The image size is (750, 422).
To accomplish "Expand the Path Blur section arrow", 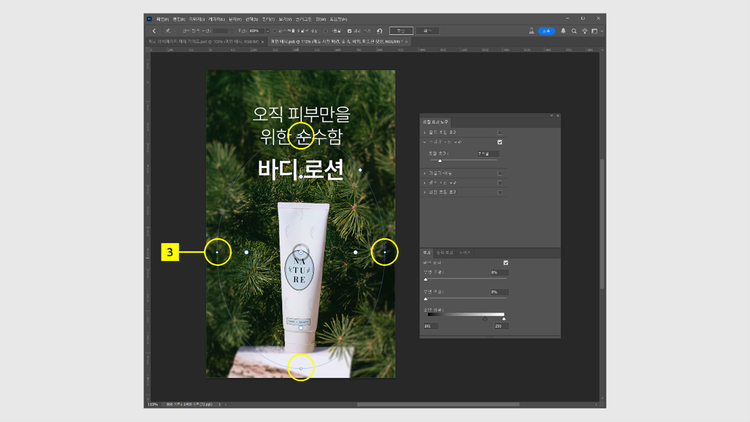I will click(x=425, y=183).
